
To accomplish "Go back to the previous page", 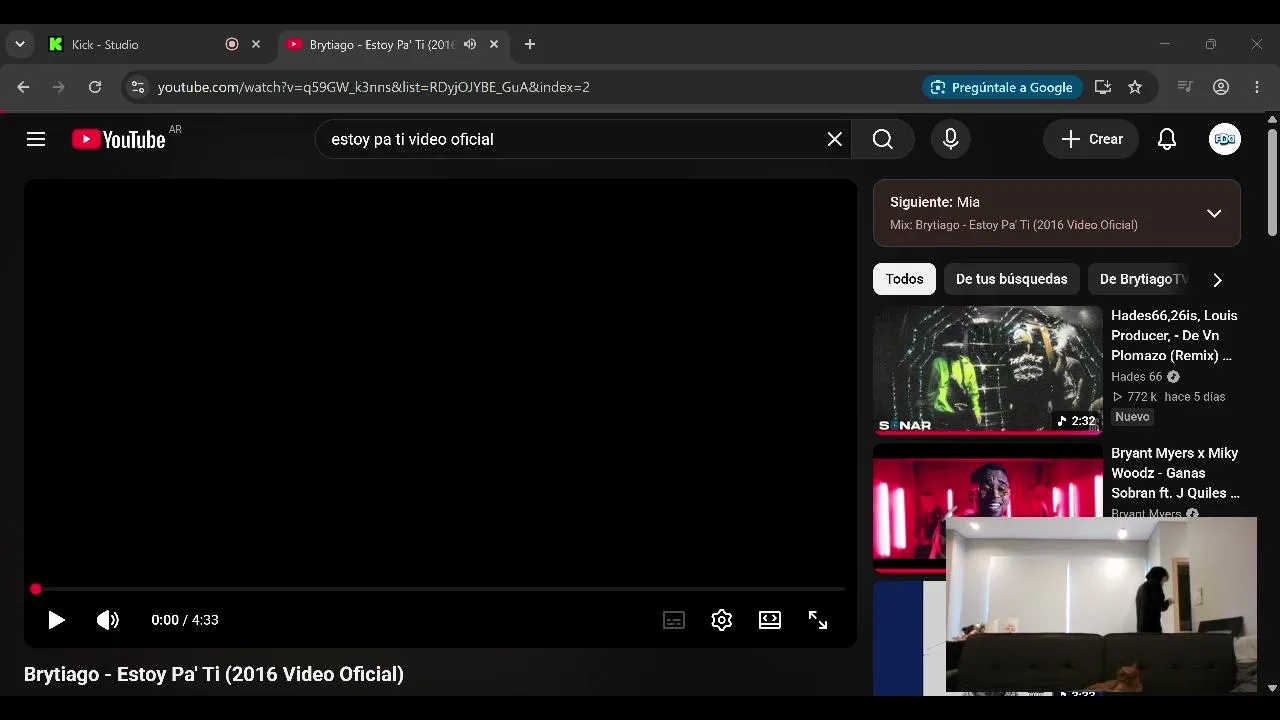I will pos(23,87).
